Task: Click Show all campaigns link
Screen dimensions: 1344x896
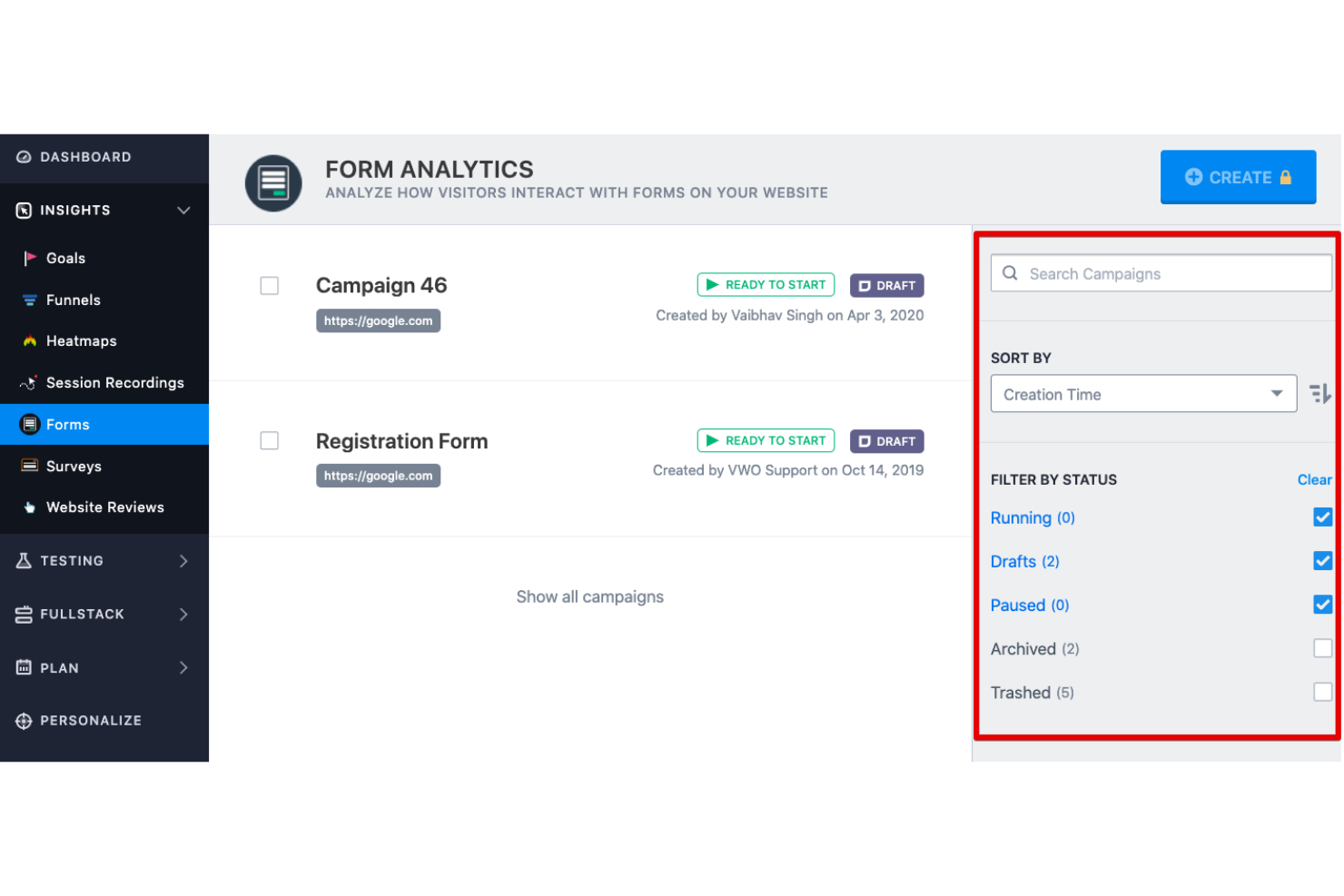Action: click(x=590, y=597)
